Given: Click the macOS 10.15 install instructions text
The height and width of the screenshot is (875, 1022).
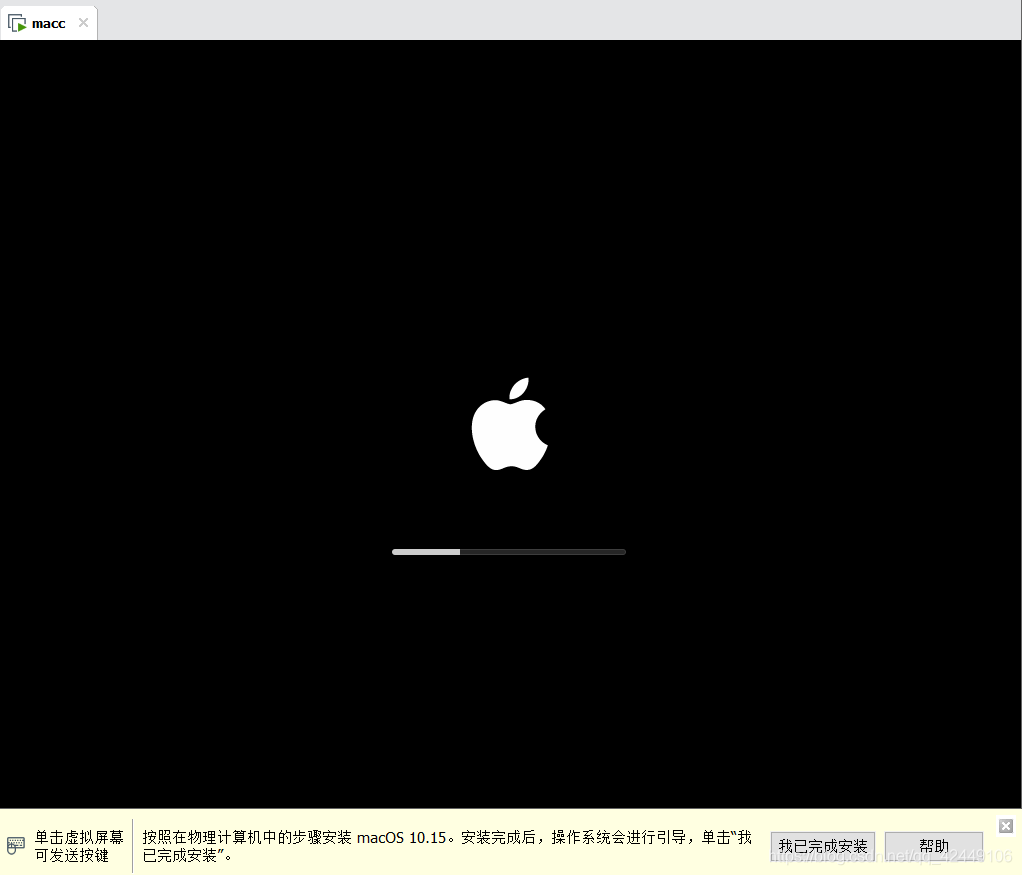Looking at the screenshot, I should coord(447,846).
